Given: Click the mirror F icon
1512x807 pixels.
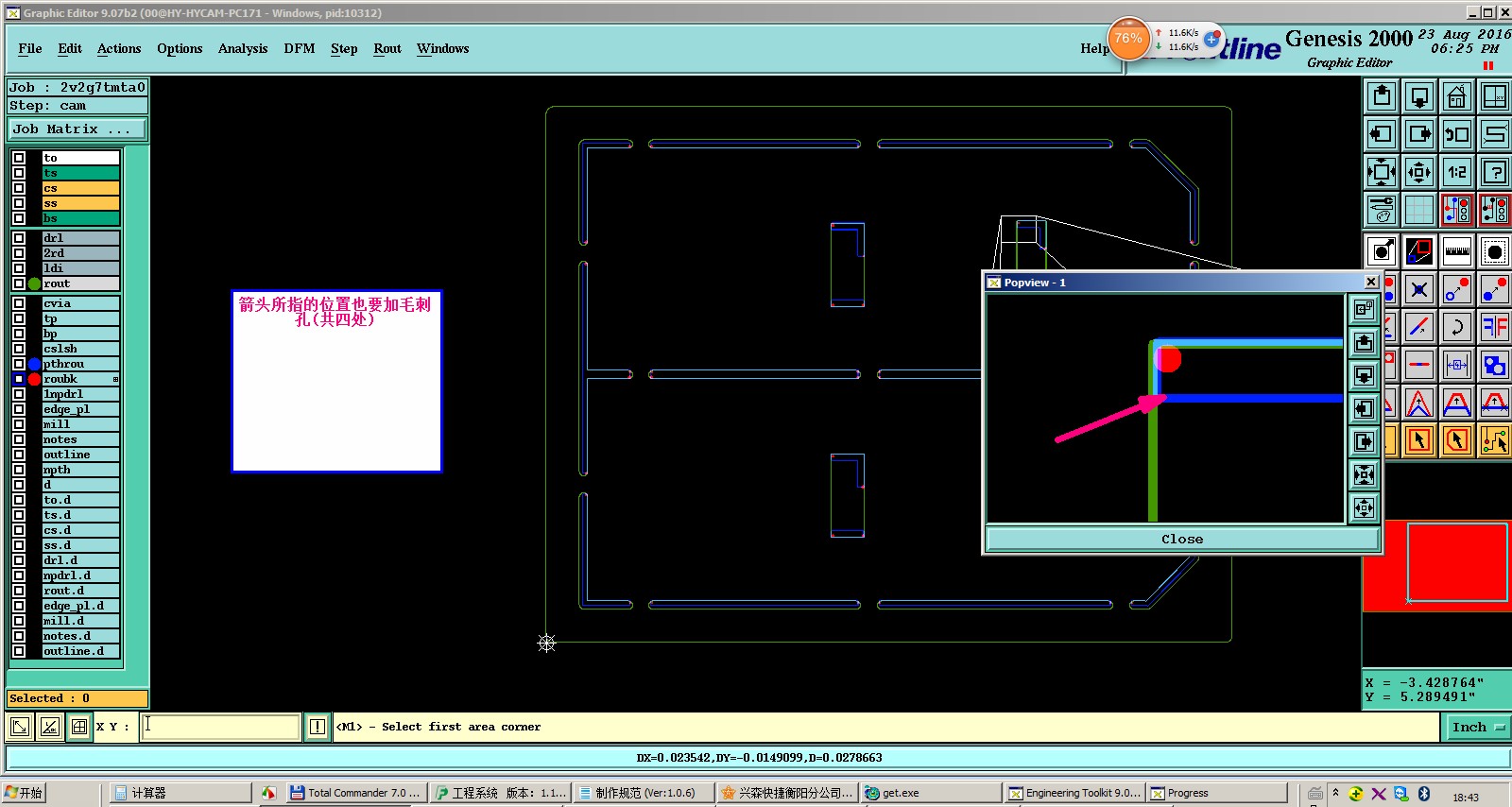Looking at the screenshot, I should 1495,327.
